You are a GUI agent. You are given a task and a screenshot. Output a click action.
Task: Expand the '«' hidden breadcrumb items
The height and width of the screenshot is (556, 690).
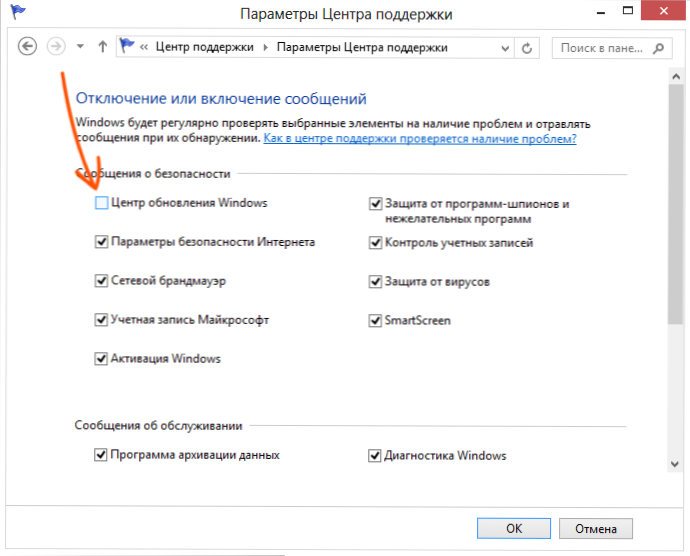tap(144, 47)
